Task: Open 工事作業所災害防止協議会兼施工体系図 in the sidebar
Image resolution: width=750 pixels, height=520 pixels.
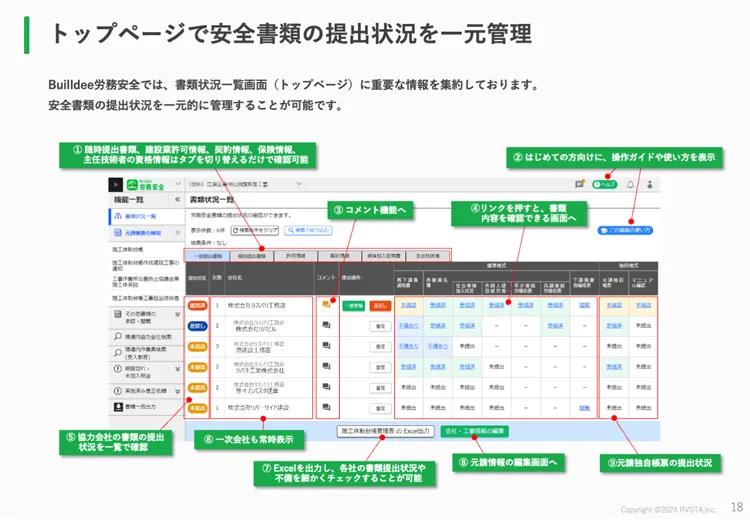Action: tap(147, 281)
